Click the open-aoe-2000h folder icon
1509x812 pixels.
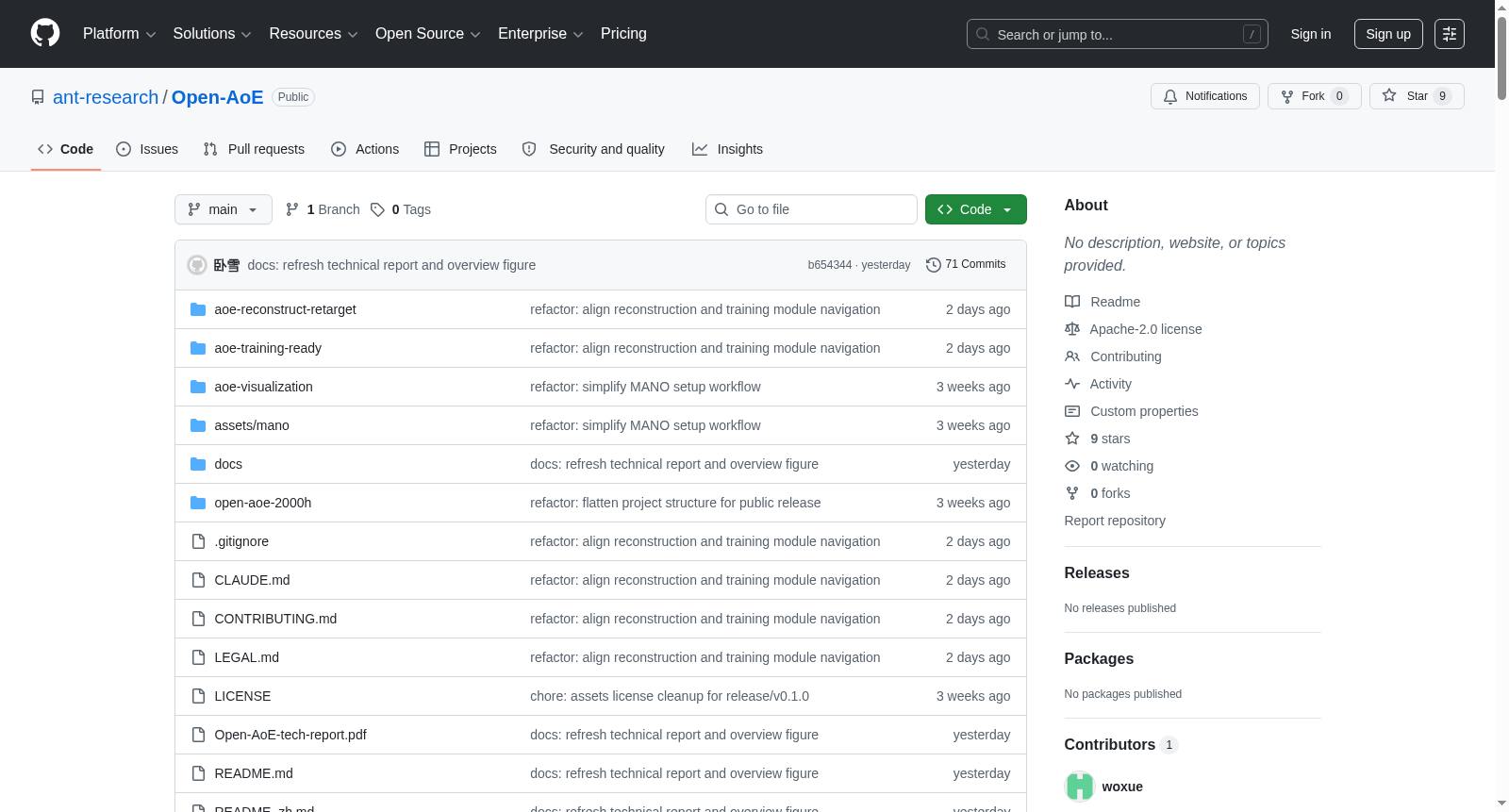[x=198, y=503]
